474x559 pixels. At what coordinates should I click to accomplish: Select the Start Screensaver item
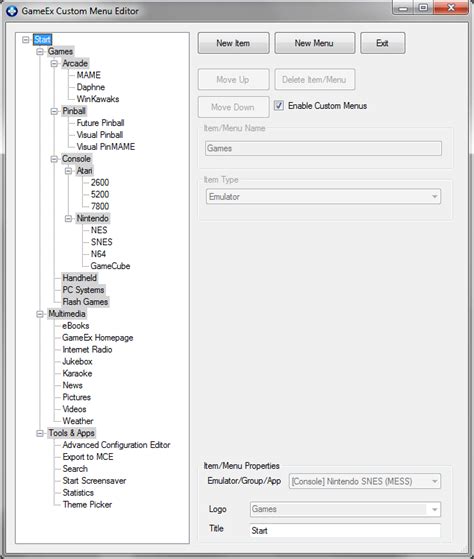point(94,481)
